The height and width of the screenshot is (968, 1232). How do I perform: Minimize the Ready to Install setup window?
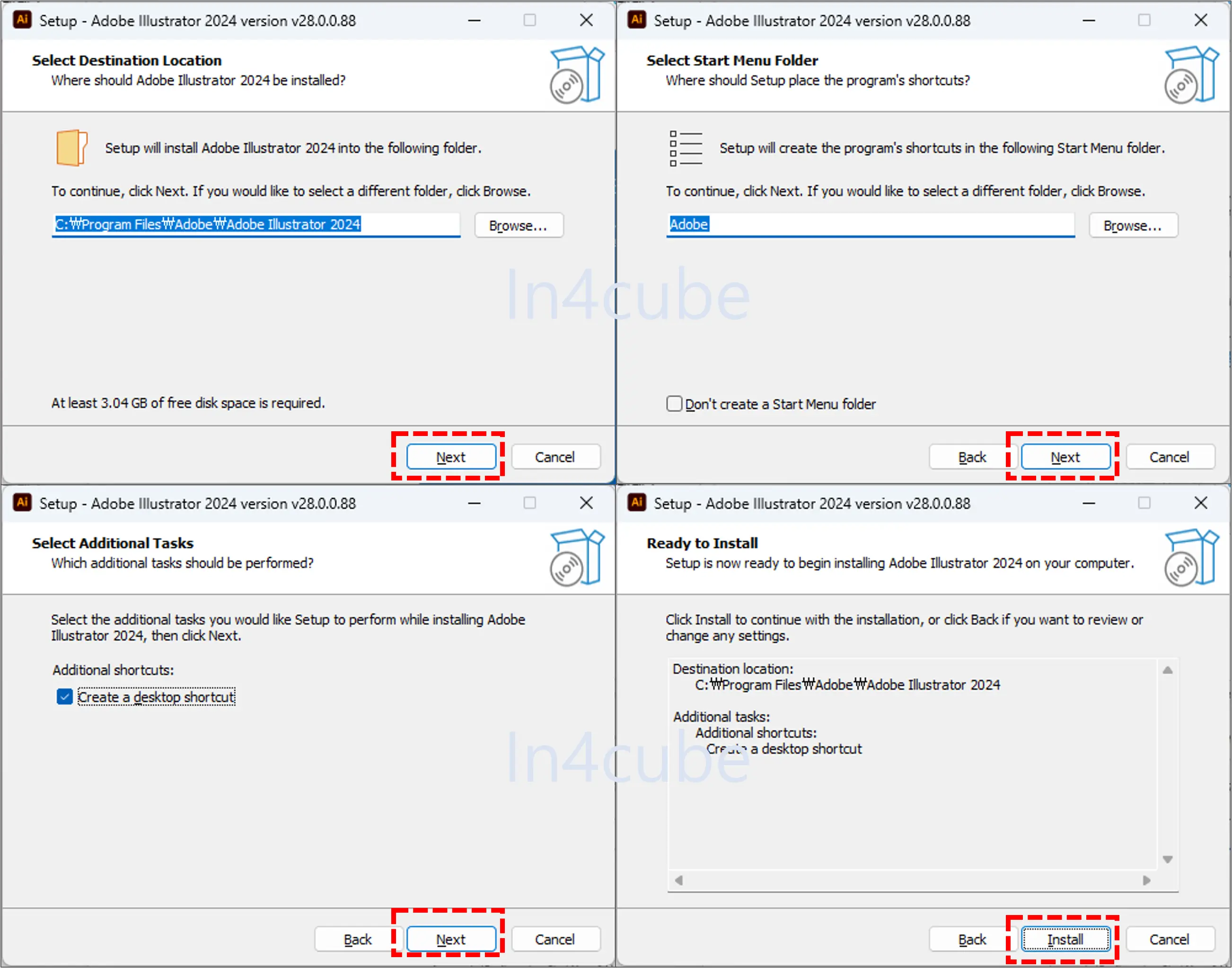pos(1089,503)
